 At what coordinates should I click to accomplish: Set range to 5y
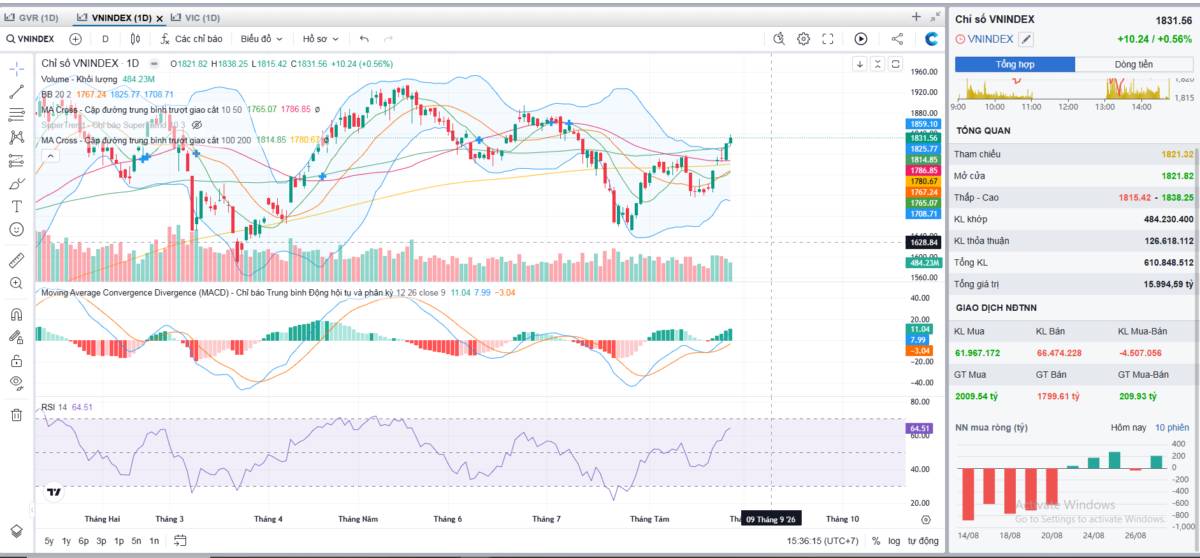point(49,541)
